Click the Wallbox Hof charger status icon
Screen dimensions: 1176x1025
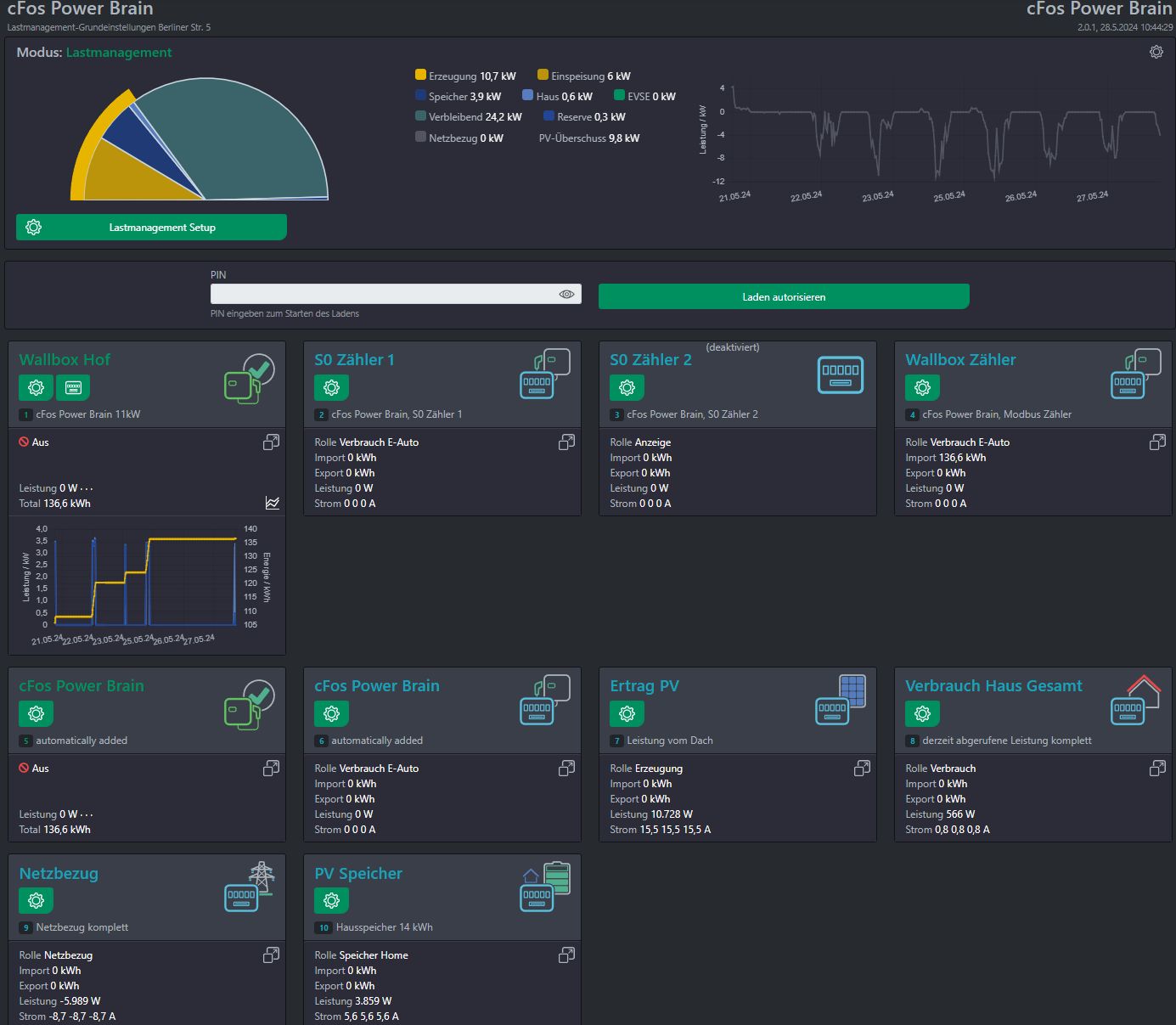pos(249,379)
